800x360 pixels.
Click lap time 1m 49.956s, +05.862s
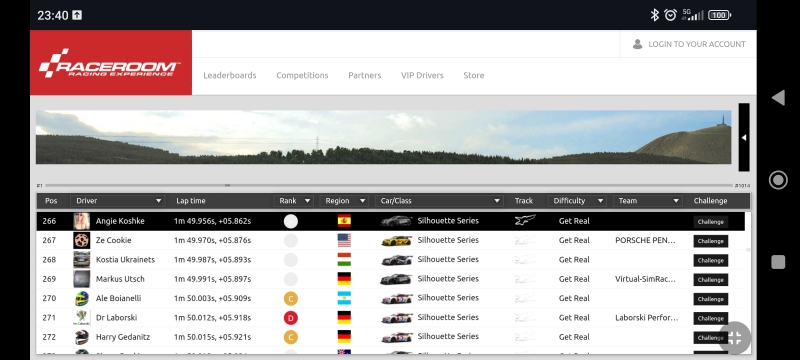(212, 221)
